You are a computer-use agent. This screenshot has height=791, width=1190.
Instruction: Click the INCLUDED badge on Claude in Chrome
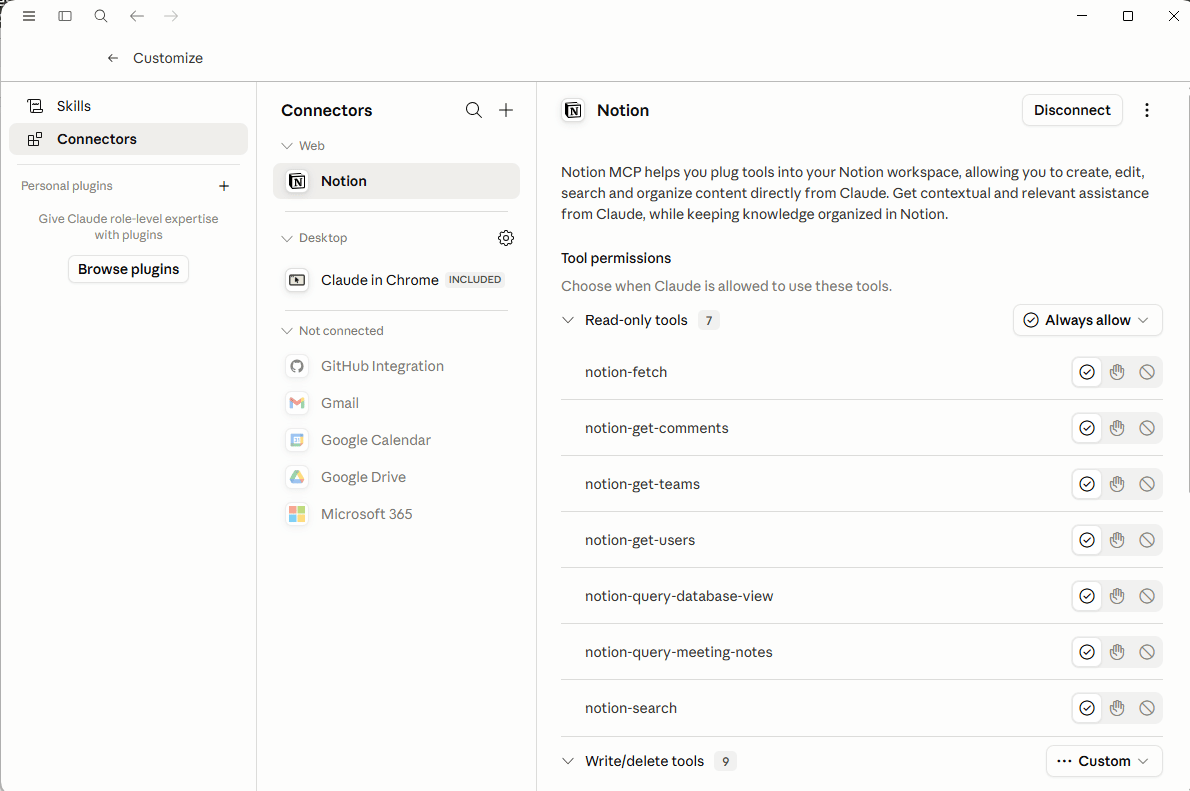click(475, 280)
